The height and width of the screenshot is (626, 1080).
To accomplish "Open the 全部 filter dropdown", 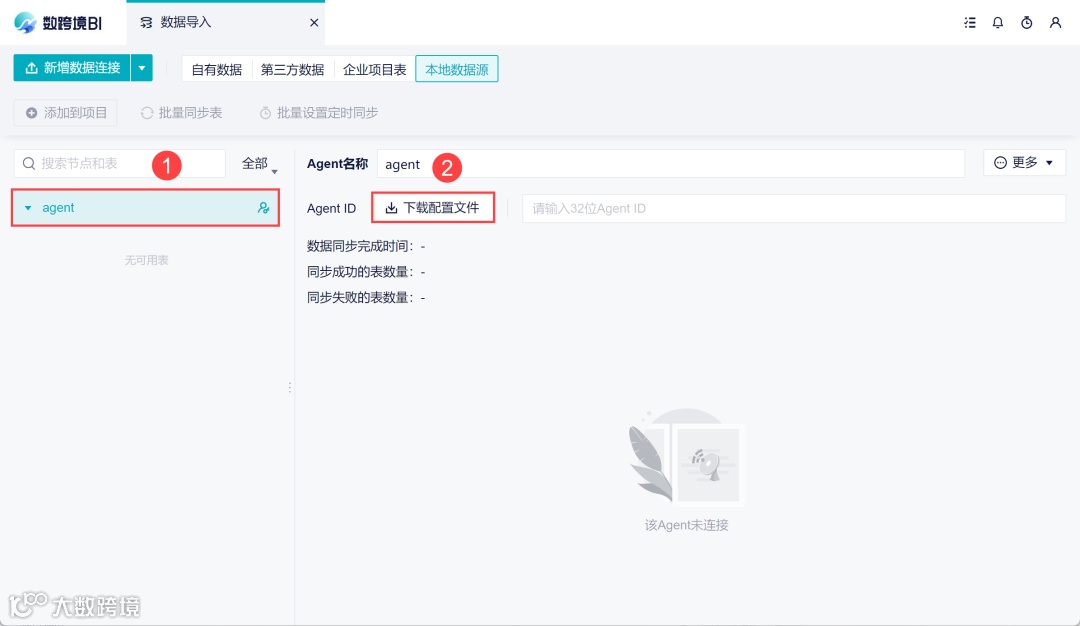I will pos(256,163).
